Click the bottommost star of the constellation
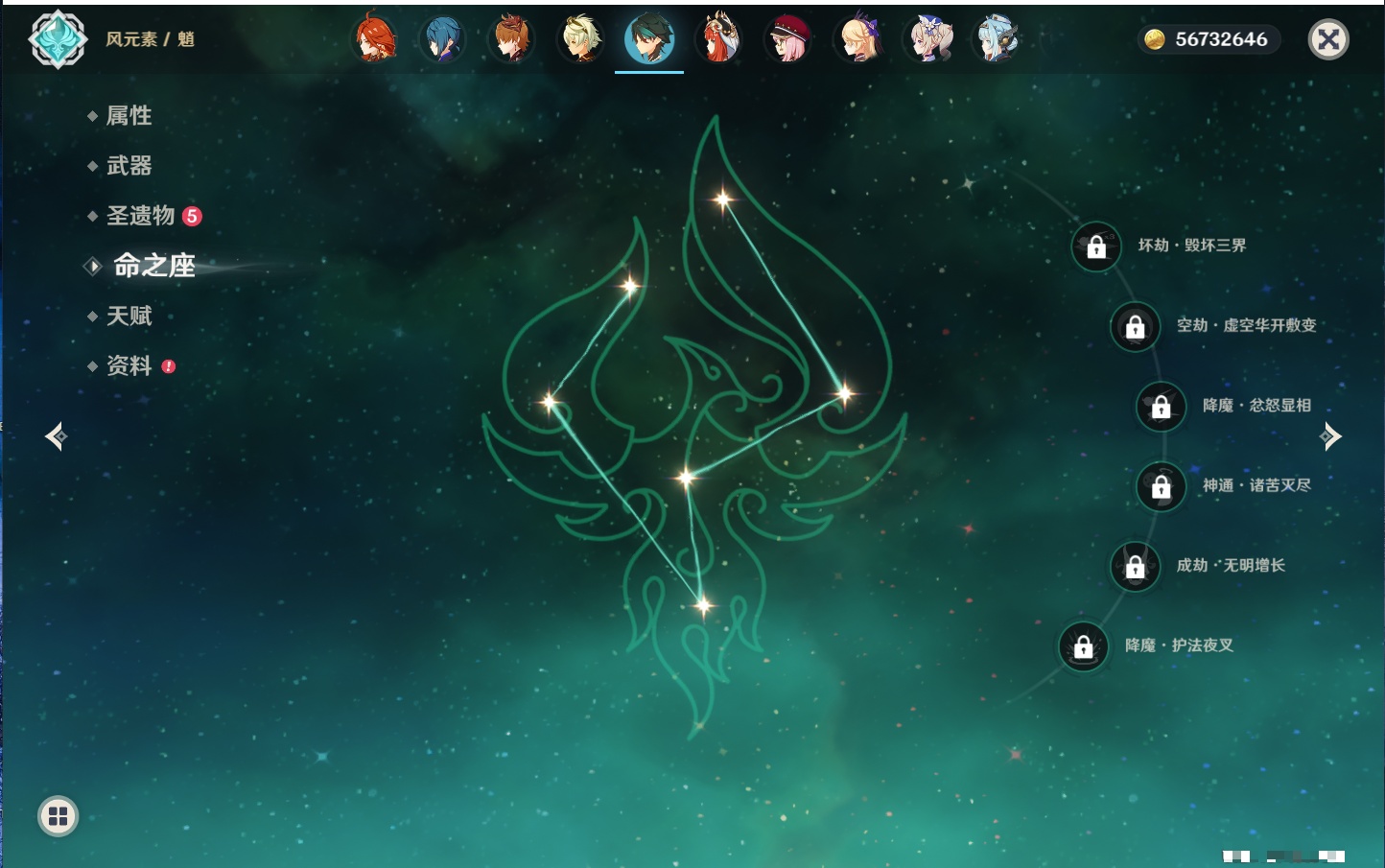 tap(703, 605)
